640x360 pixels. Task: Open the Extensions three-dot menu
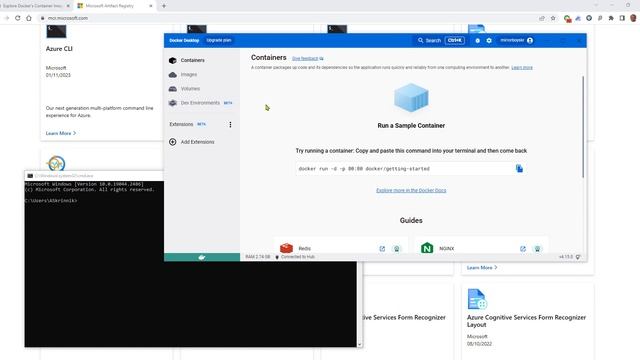click(x=230, y=124)
